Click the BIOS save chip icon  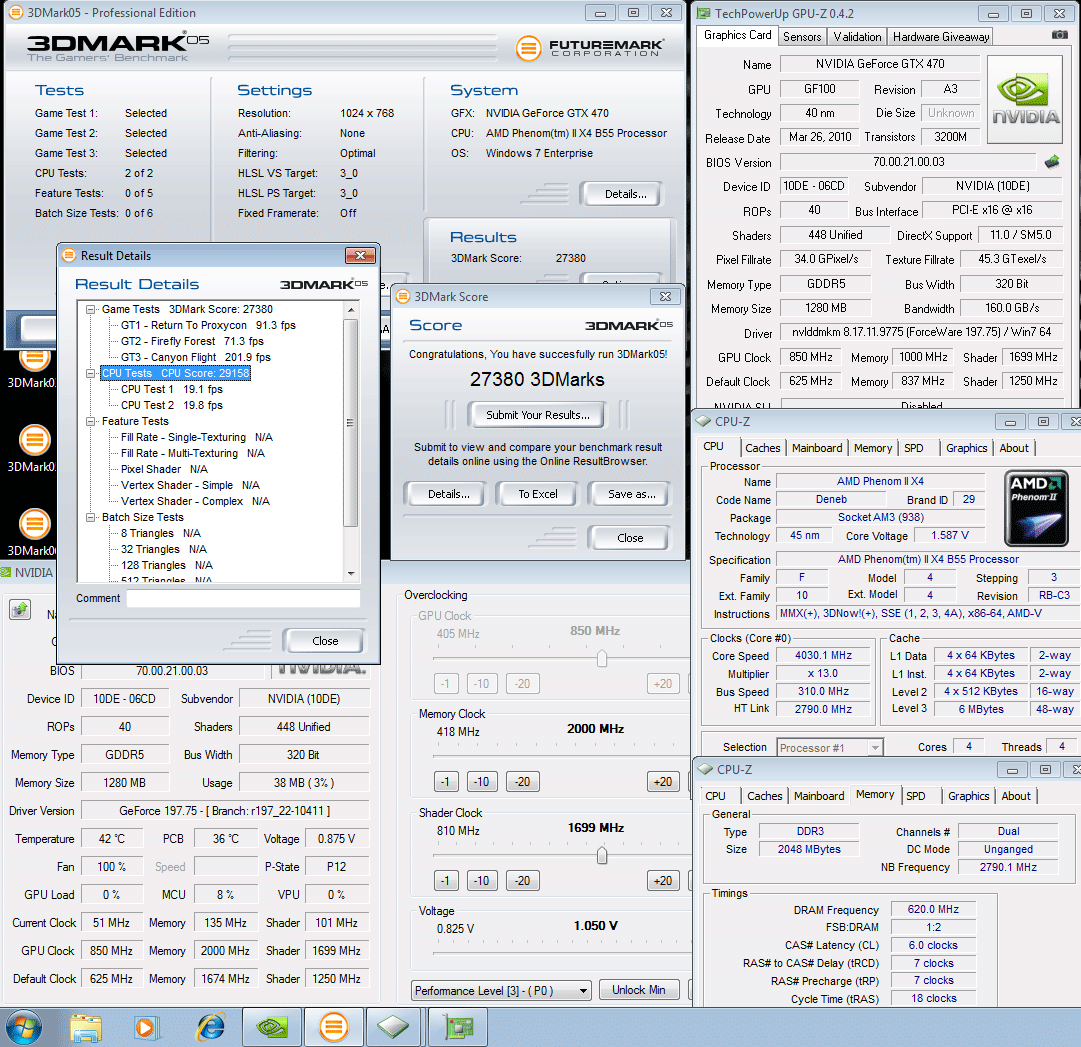[1051, 162]
